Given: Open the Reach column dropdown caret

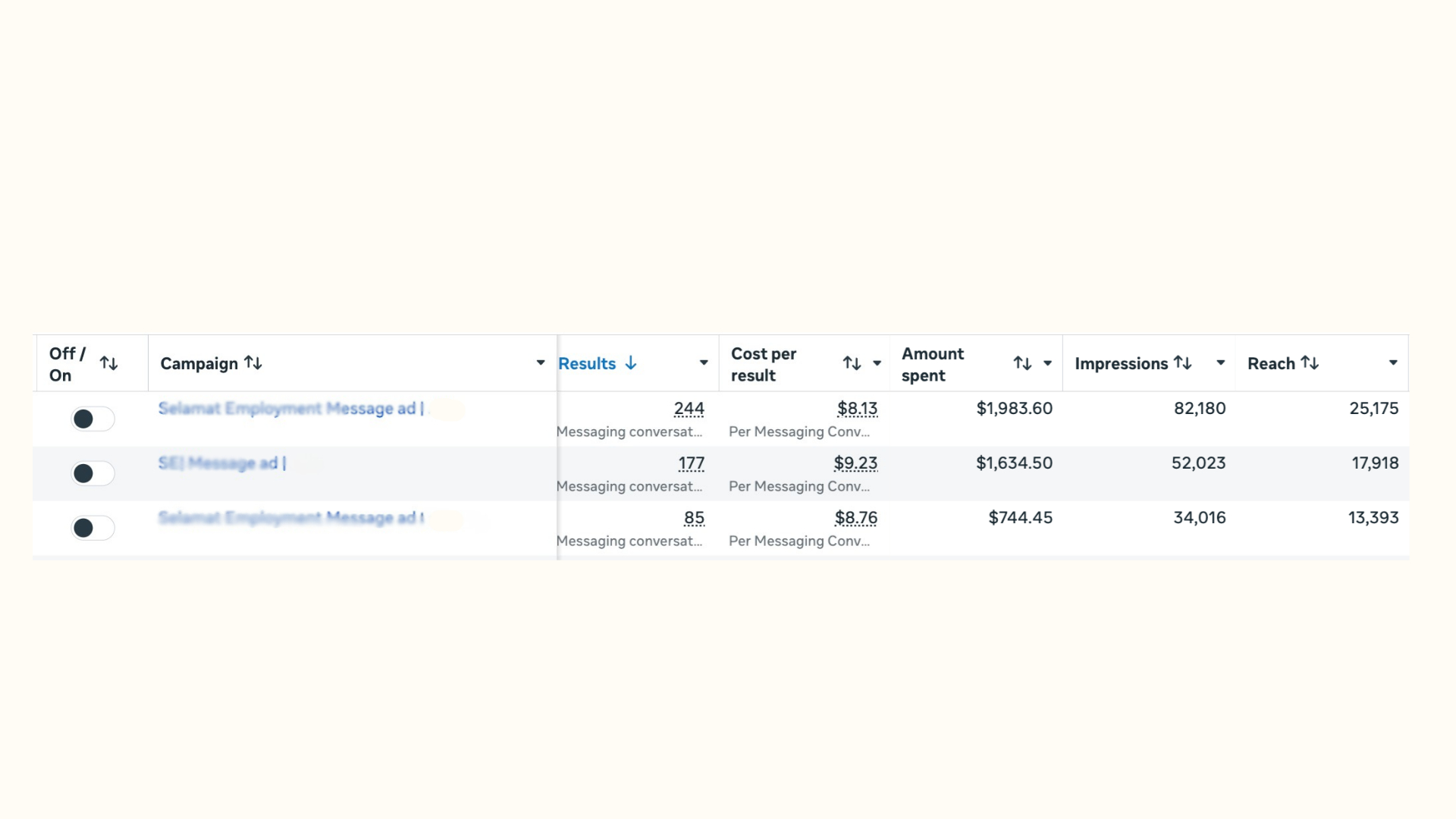Looking at the screenshot, I should tap(1394, 363).
